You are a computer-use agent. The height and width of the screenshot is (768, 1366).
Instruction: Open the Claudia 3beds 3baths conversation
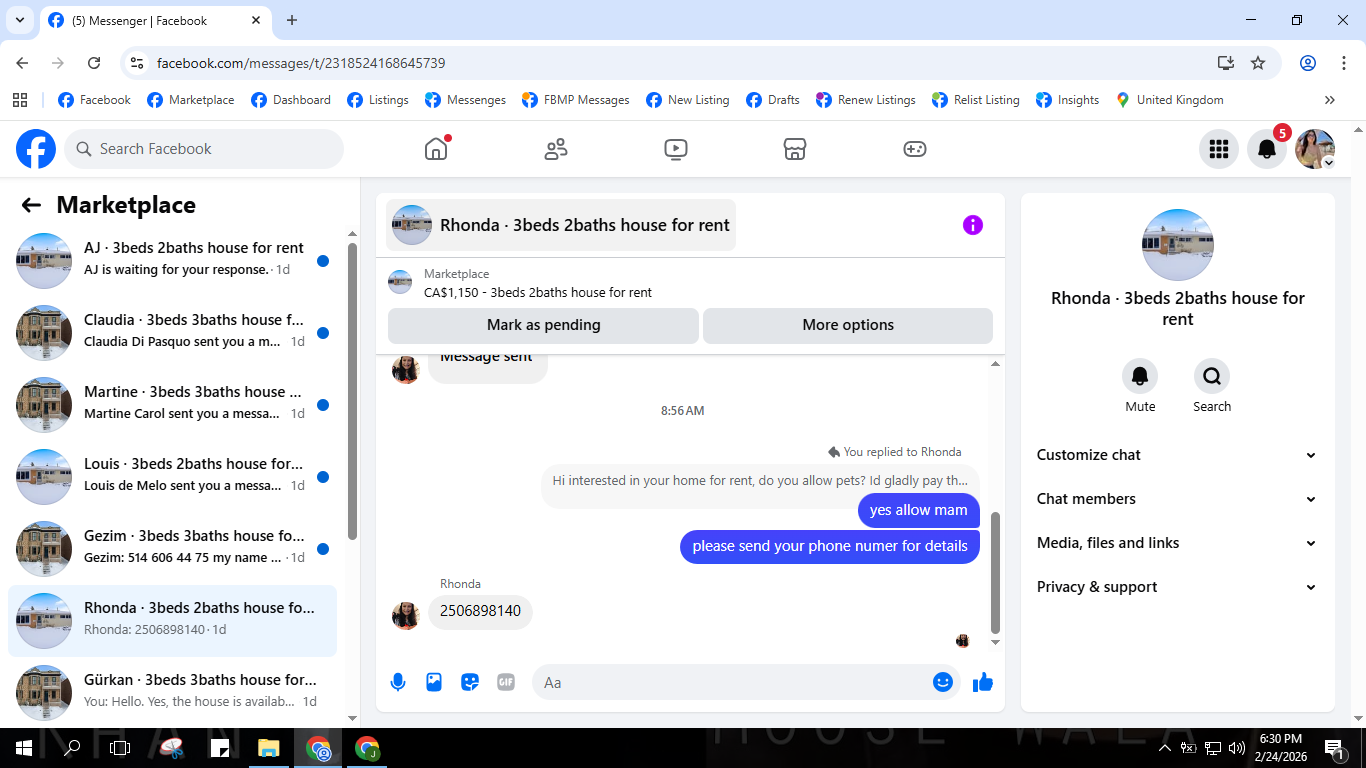tap(172, 333)
